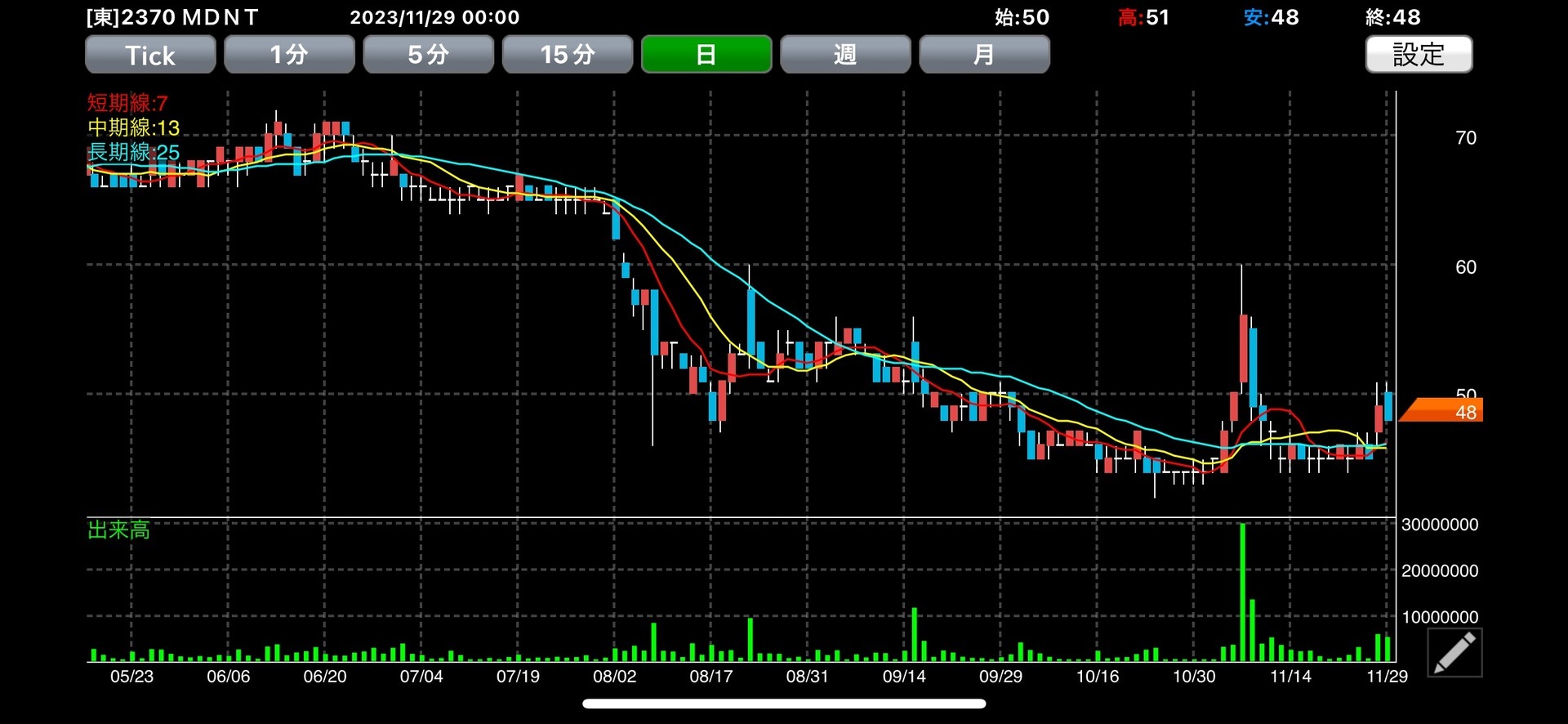Tap the 30000000 volume axis label
Image resolution: width=1568 pixels, height=724 pixels.
click(x=1440, y=525)
